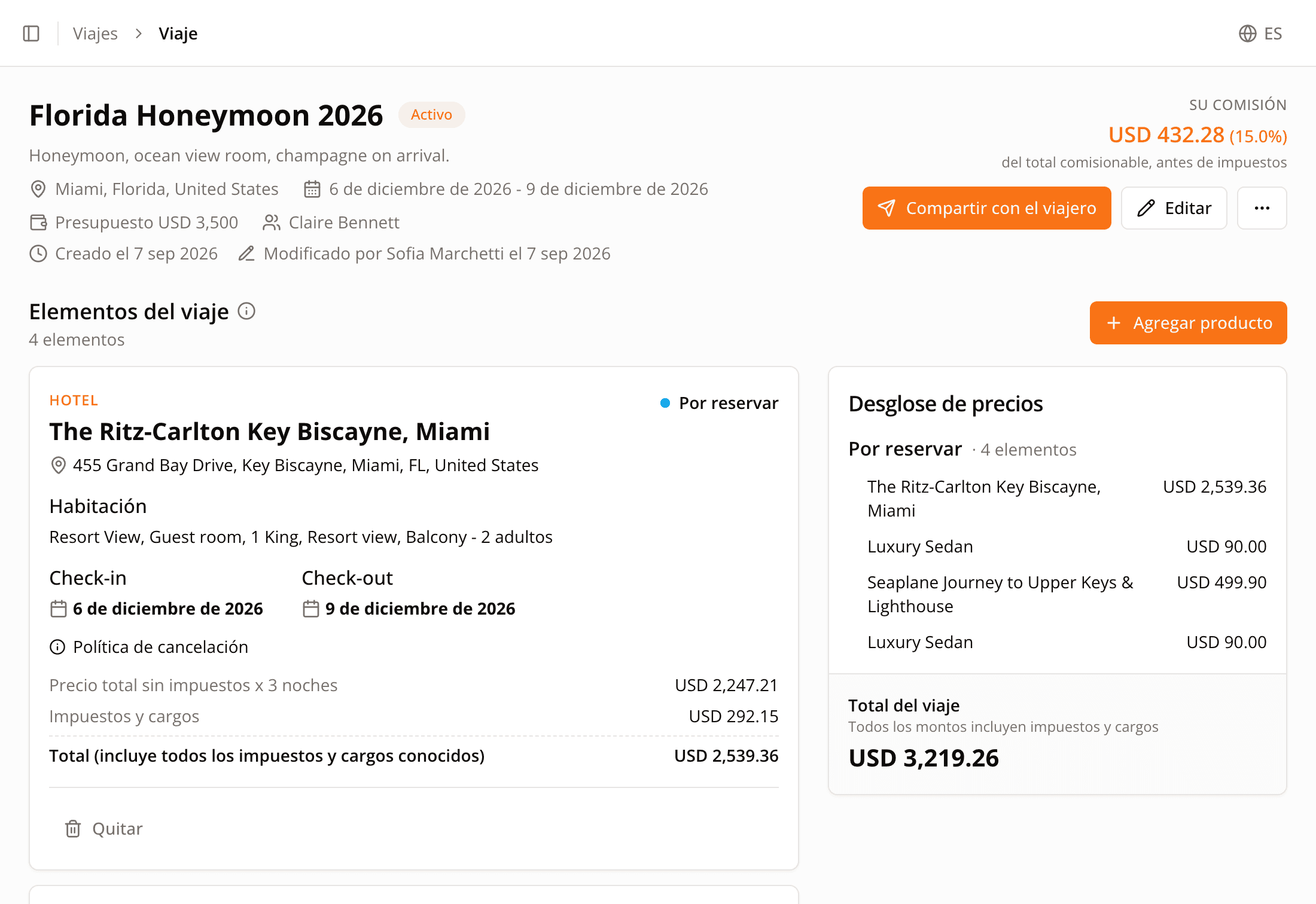Click the breadcrumb chevron after Viajes

click(x=139, y=33)
